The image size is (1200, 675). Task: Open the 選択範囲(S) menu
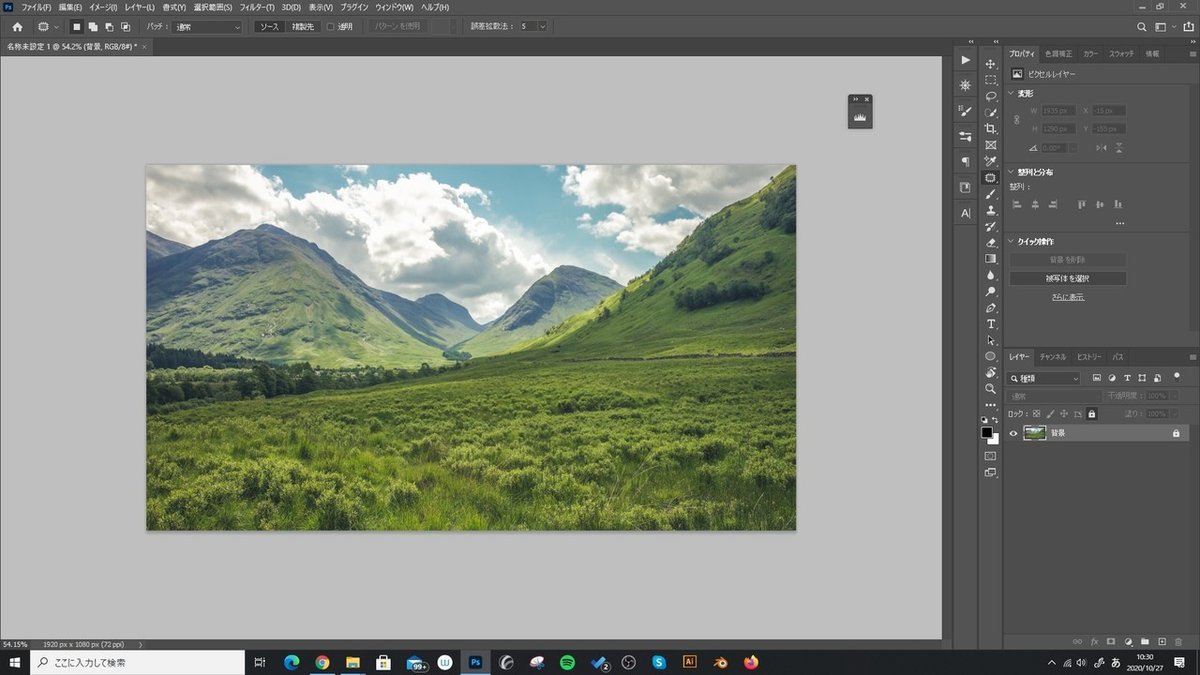[x=213, y=7]
